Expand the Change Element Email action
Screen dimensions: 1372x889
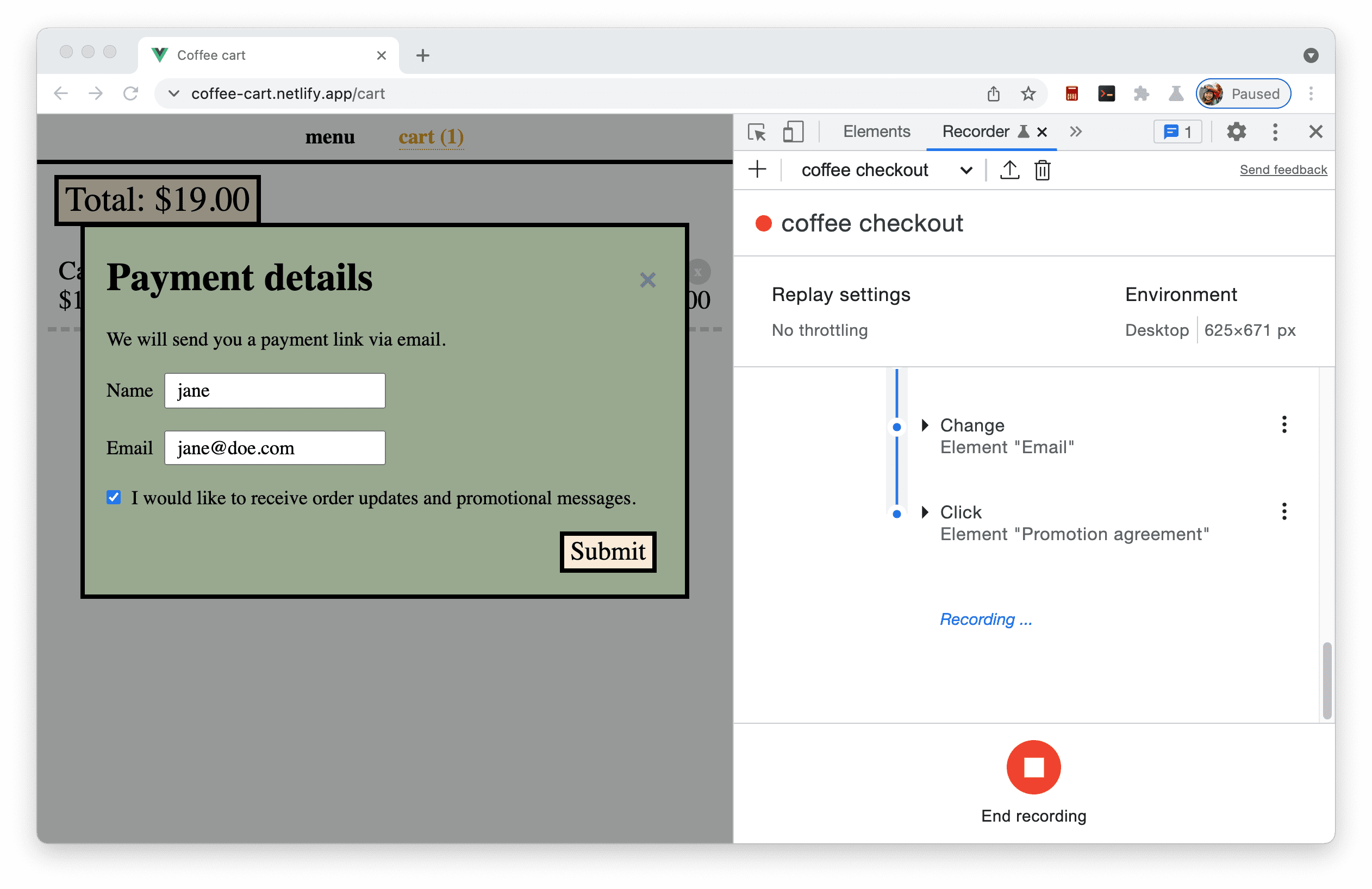click(x=925, y=424)
